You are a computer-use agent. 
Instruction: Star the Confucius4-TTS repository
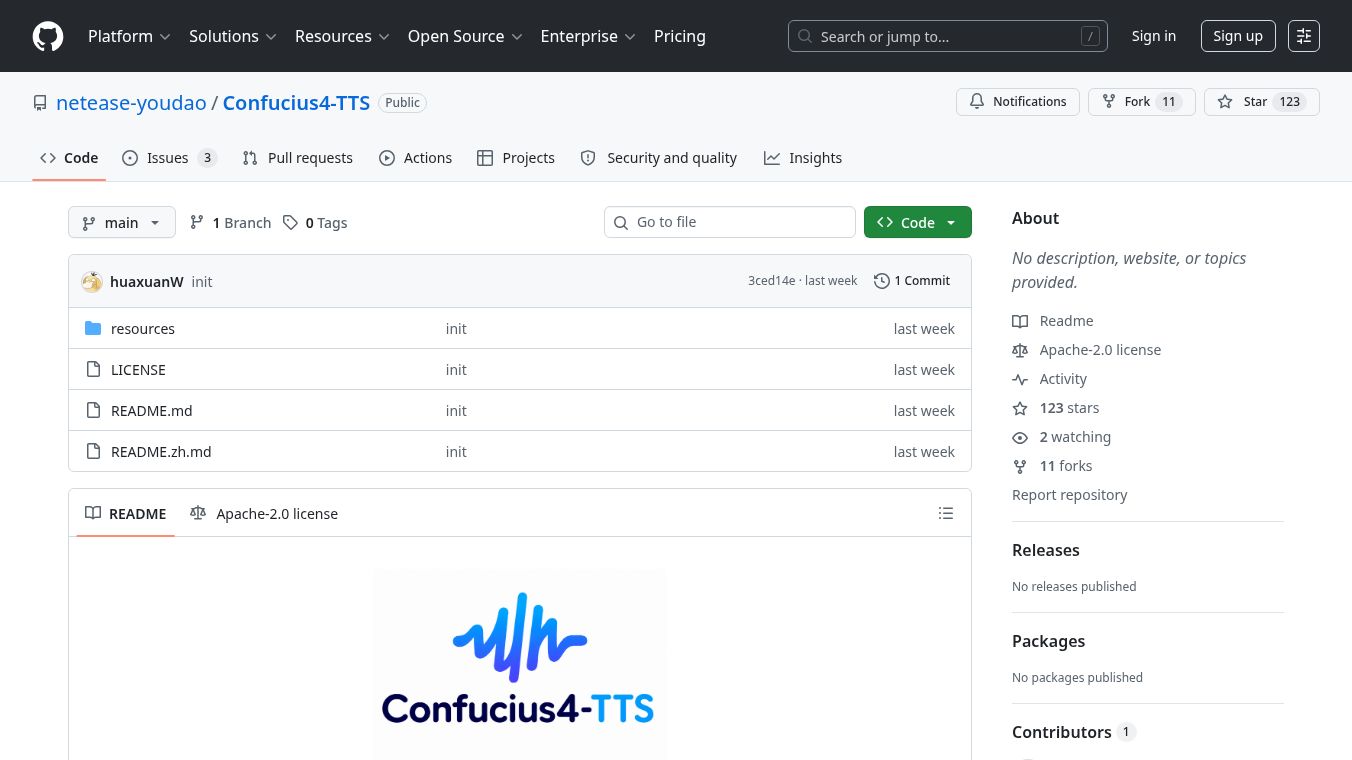1262,102
